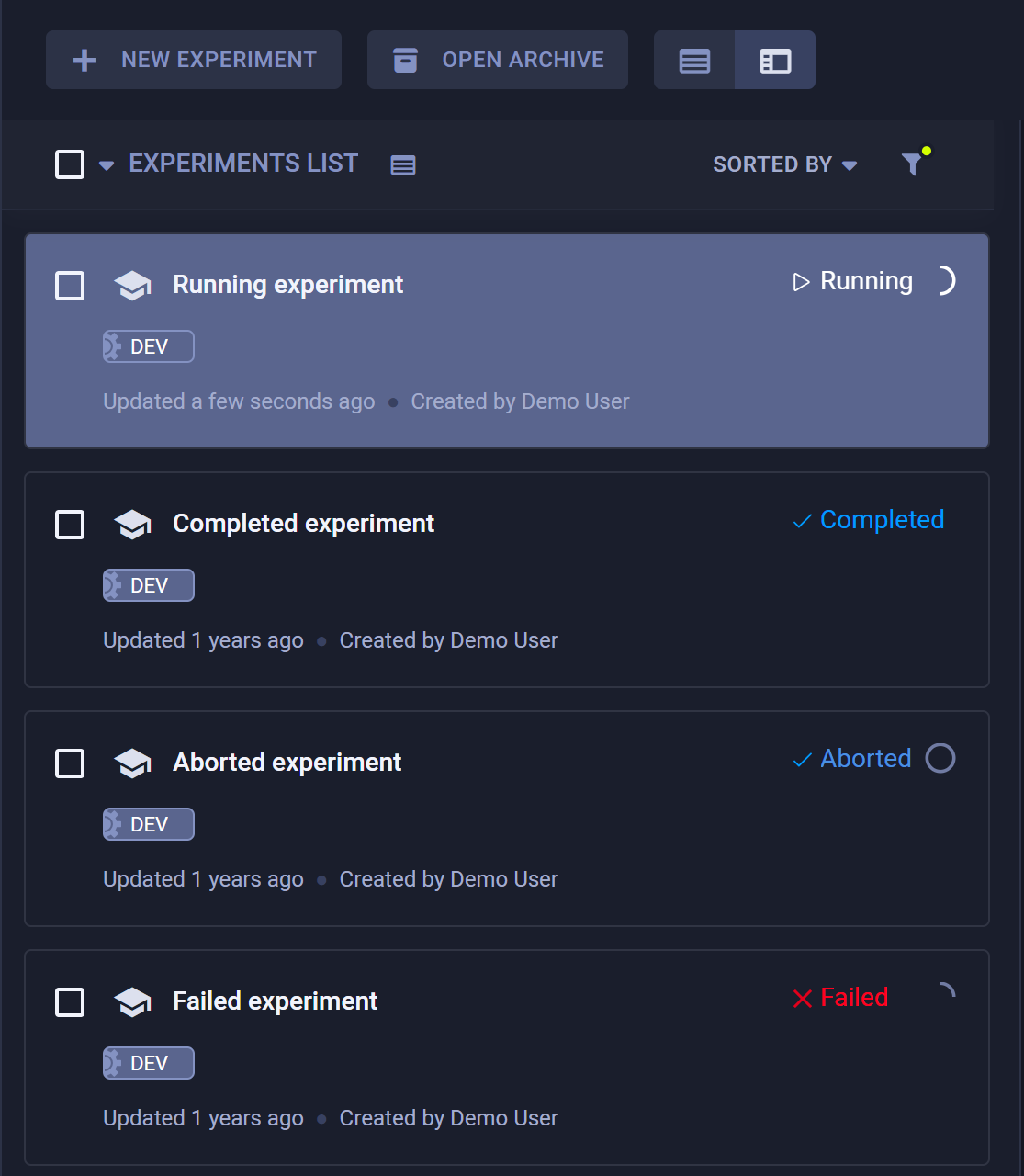1024x1176 pixels.
Task: Click the experiment type icon for Running experiment
Action: coord(132,285)
